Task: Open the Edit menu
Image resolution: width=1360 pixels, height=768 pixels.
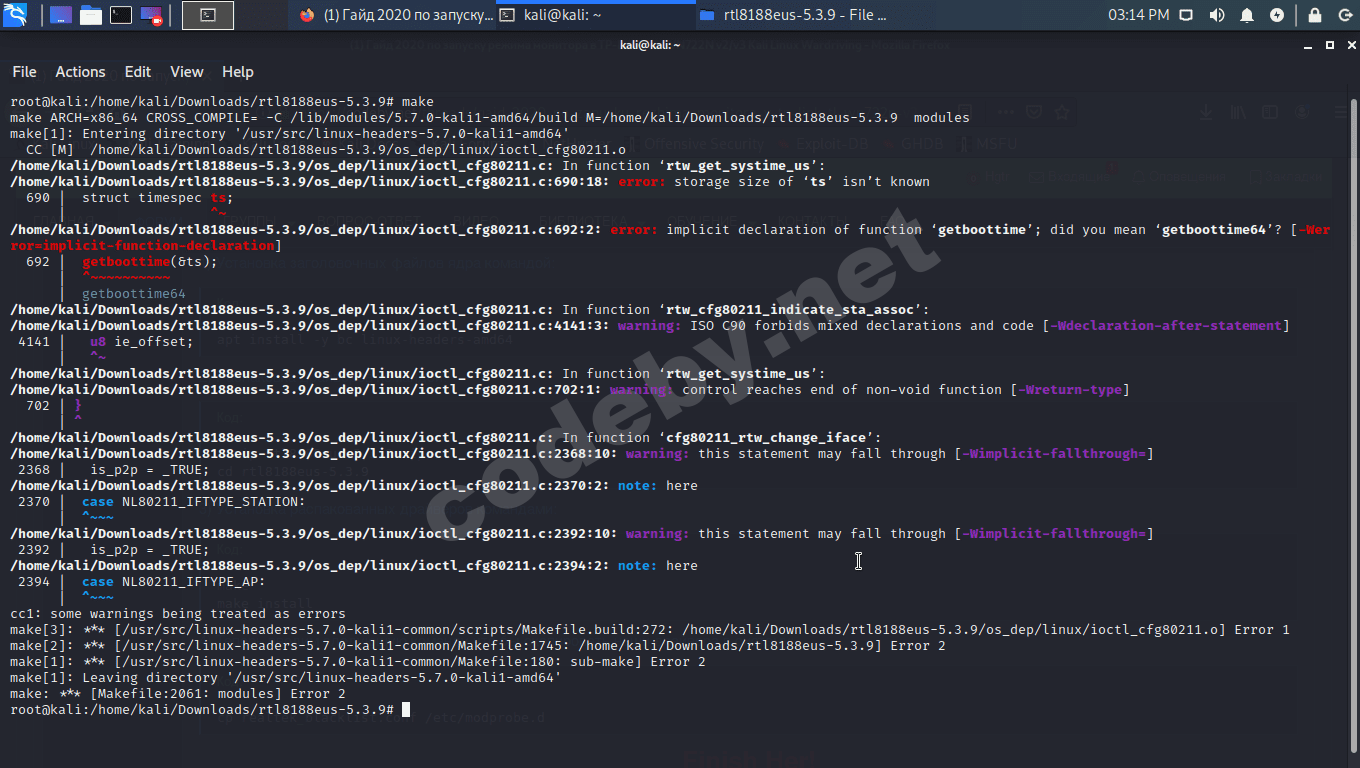Action: click(x=137, y=71)
